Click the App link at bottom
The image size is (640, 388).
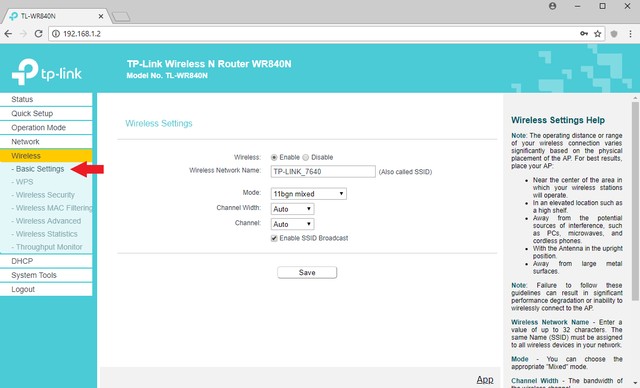pos(485,380)
